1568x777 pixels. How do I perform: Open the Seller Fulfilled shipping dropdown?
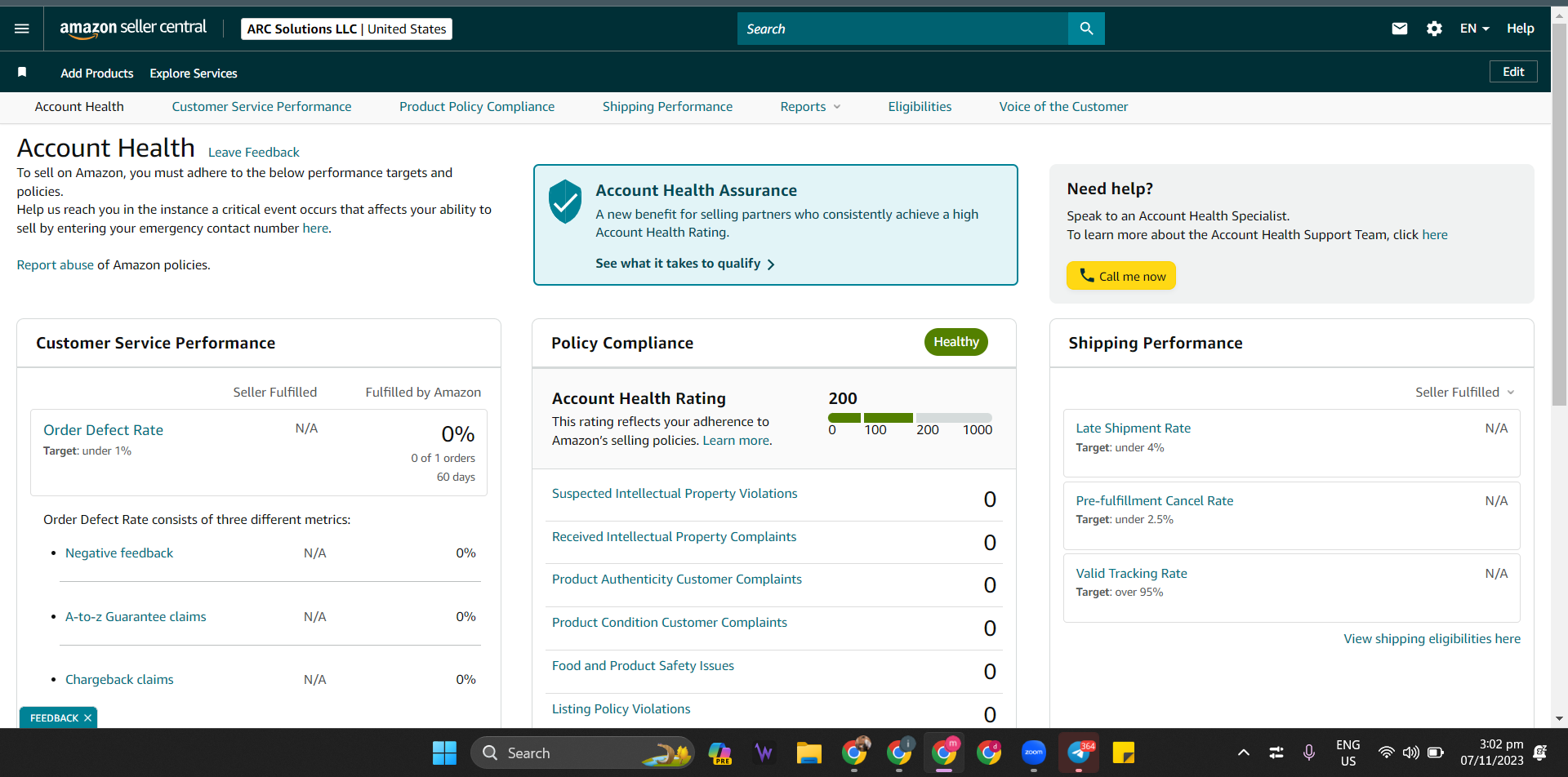(x=1465, y=393)
